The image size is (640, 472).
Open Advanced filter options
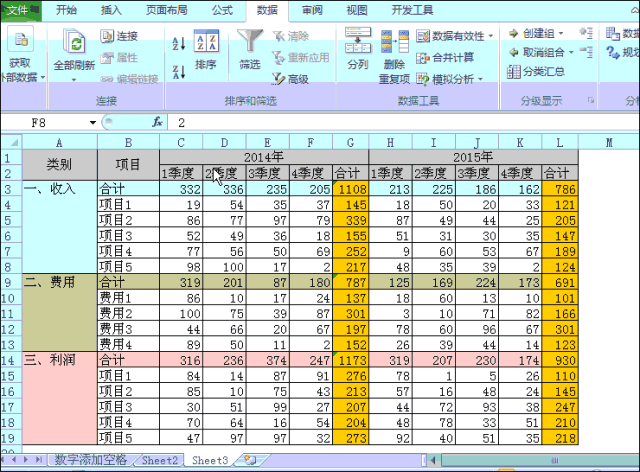[x=290, y=79]
